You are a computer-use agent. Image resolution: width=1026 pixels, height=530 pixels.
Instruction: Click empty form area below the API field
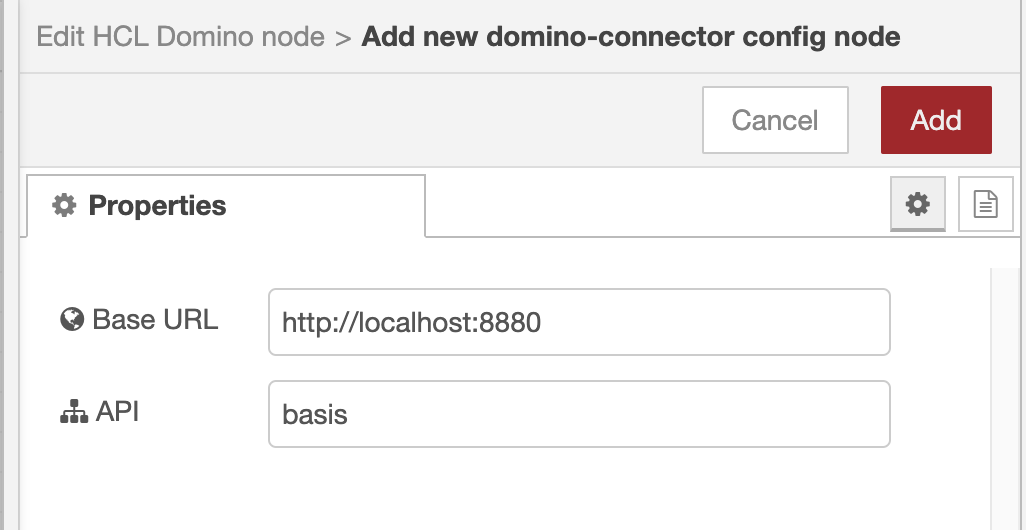500,490
